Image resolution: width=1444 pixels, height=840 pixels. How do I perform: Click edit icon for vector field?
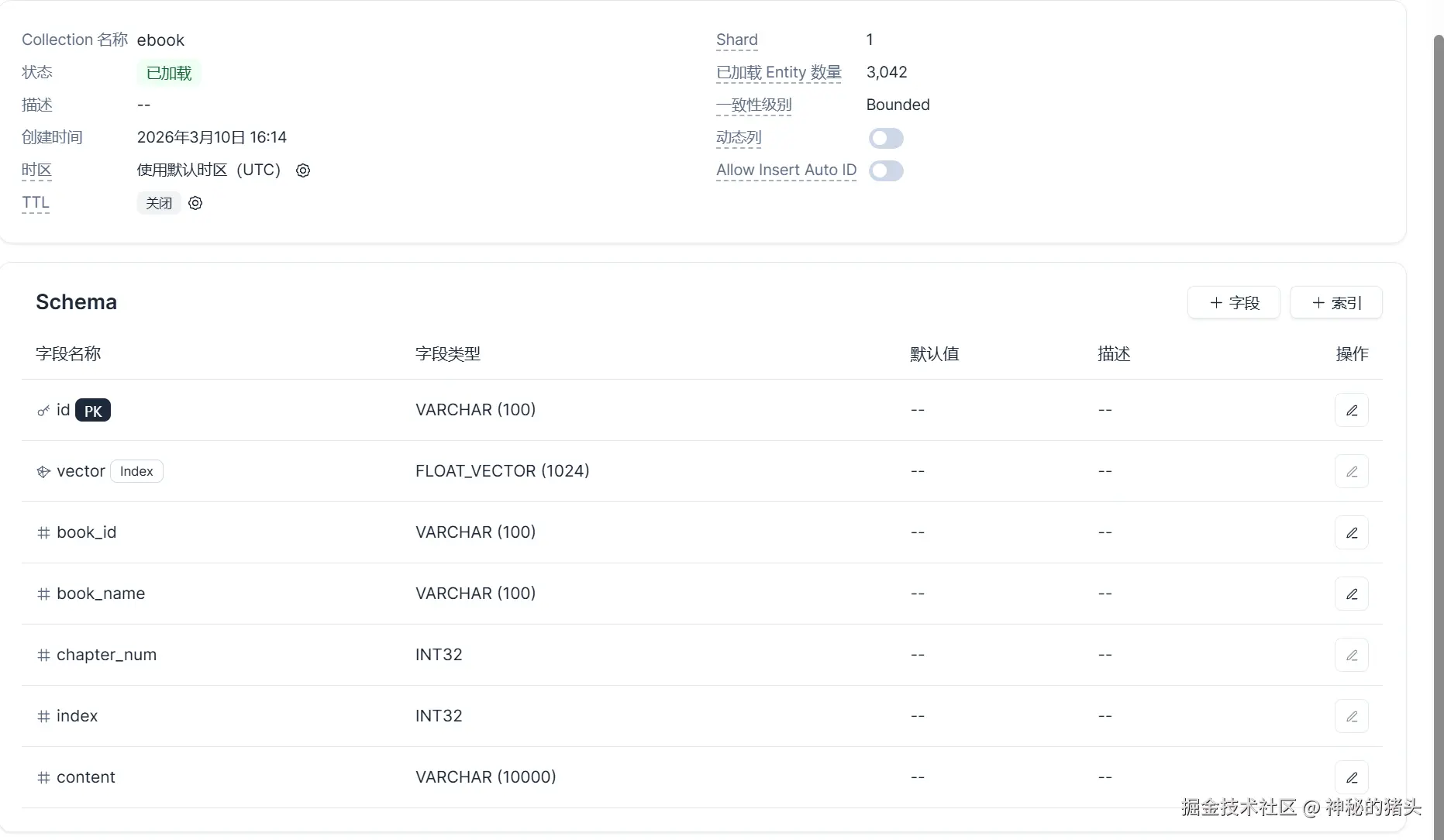pyautogui.click(x=1351, y=472)
